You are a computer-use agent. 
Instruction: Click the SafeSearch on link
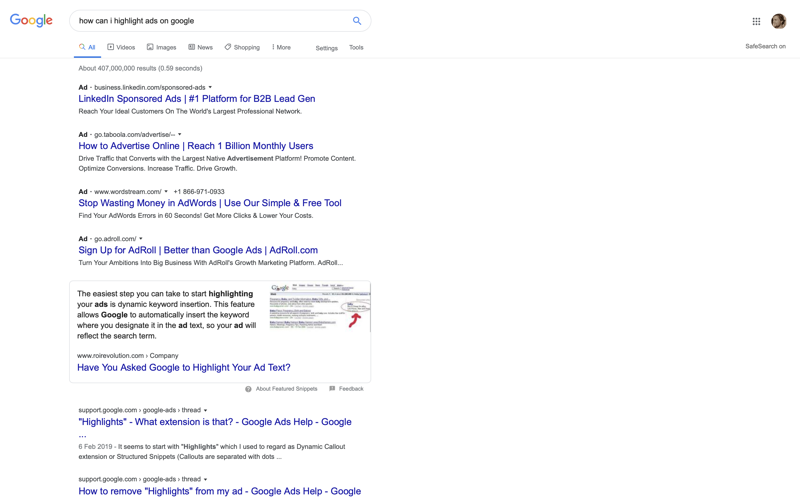[765, 46]
